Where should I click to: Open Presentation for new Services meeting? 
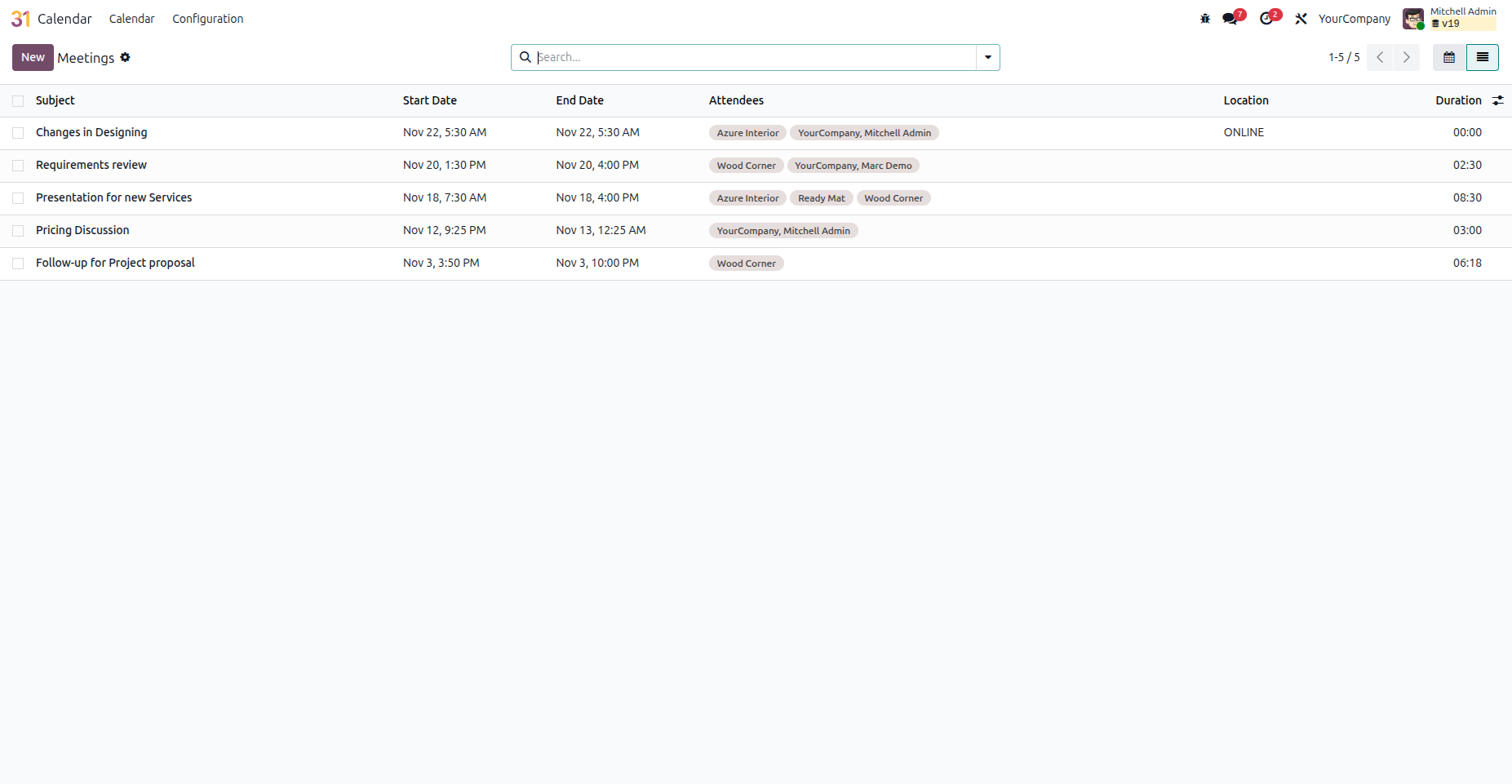click(x=113, y=197)
